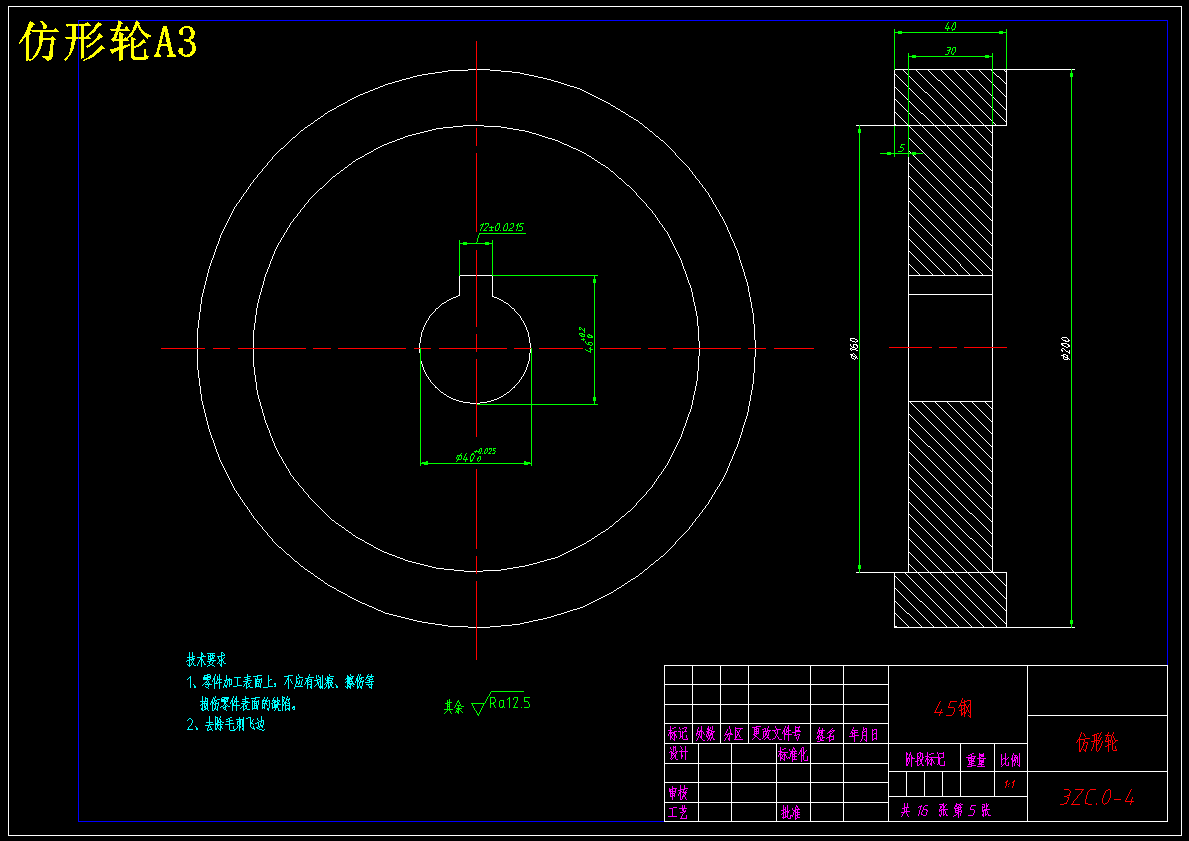
Task: Select the "批准" title block label
Action: pos(790,812)
